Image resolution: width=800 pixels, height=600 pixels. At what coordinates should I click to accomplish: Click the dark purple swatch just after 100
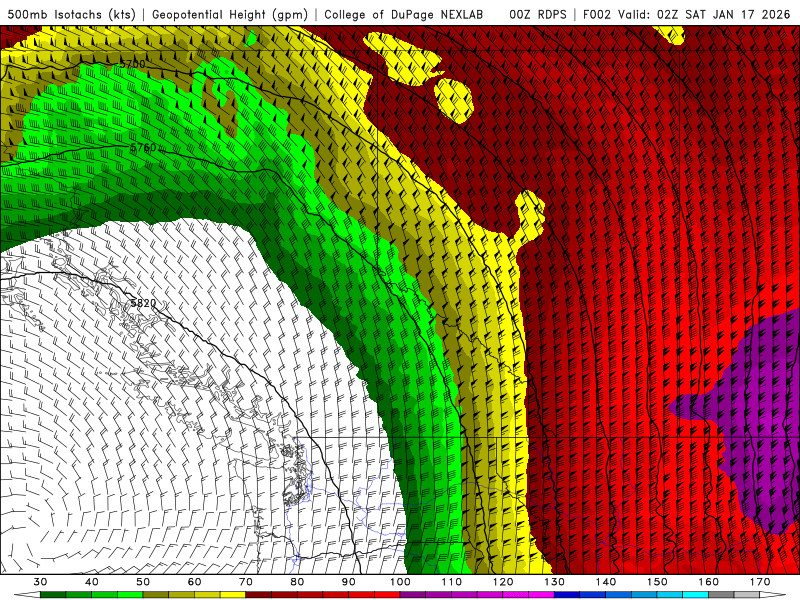(413, 596)
